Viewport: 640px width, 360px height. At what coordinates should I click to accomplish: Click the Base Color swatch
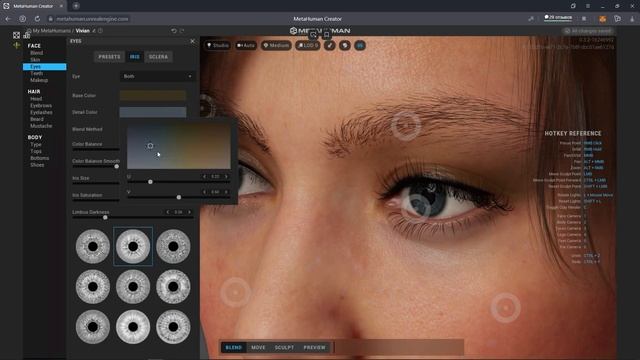(x=153, y=95)
